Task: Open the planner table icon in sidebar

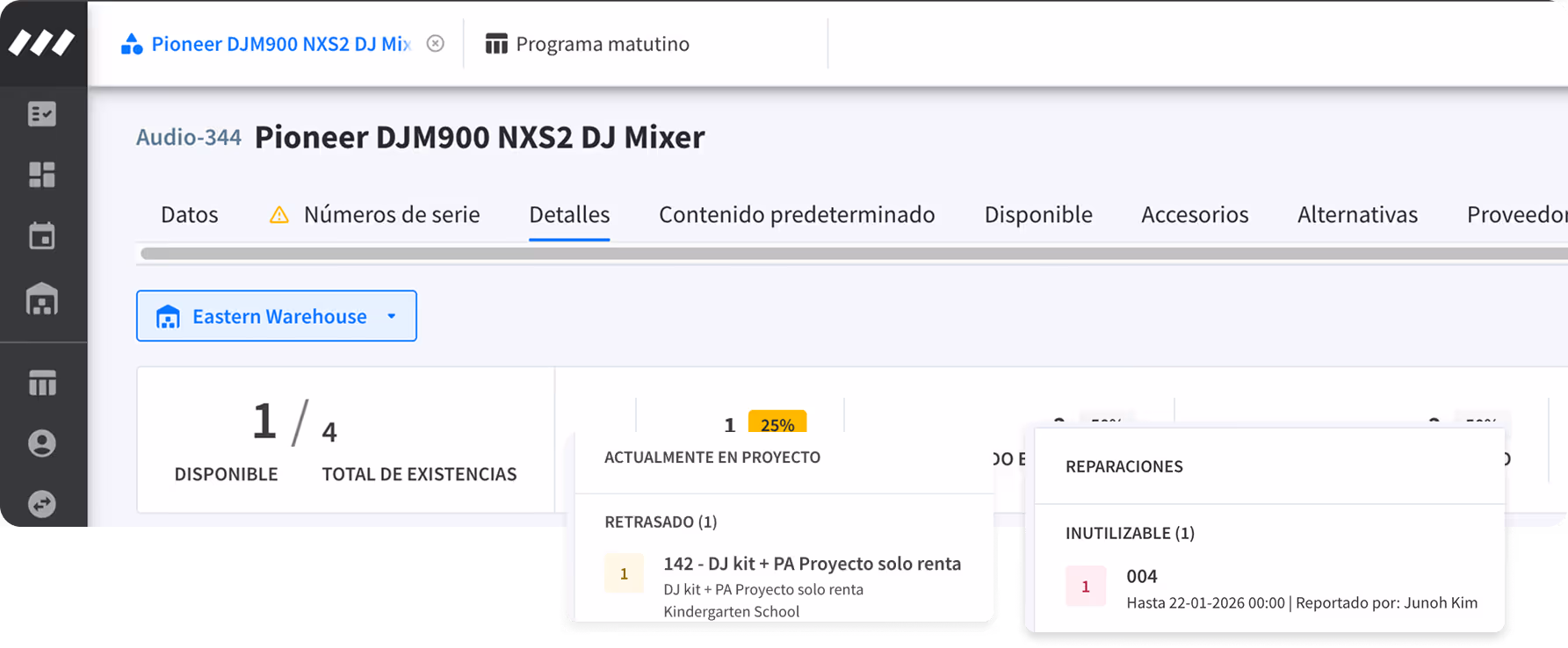Action: click(x=42, y=383)
